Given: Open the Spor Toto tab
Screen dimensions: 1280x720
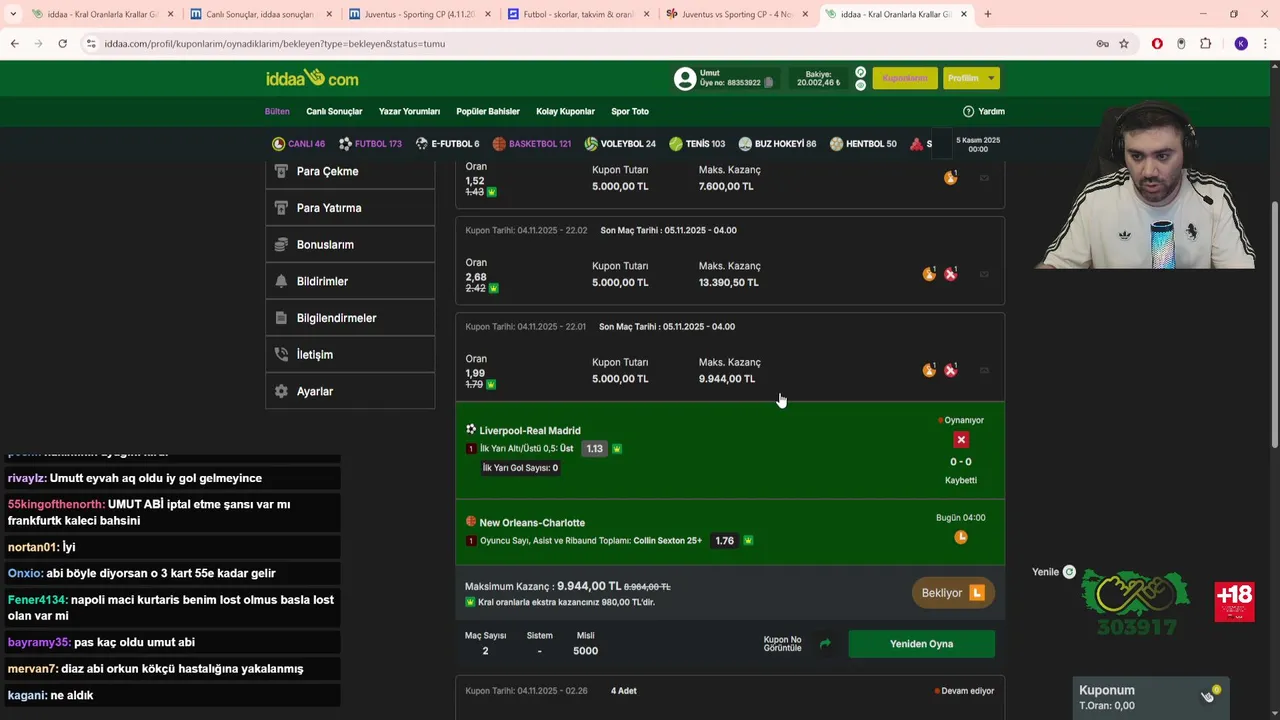Looking at the screenshot, I should [630, 111].
